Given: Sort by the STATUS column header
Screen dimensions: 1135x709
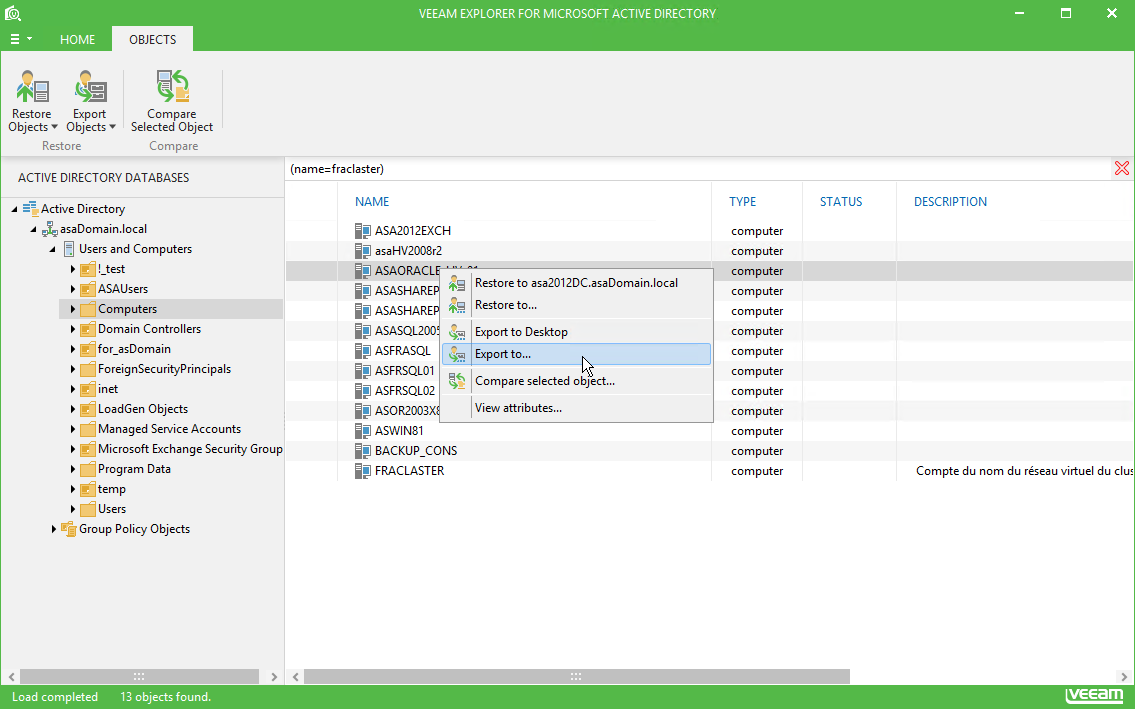Looking at the screenshot, I should (x=841, y=201).
